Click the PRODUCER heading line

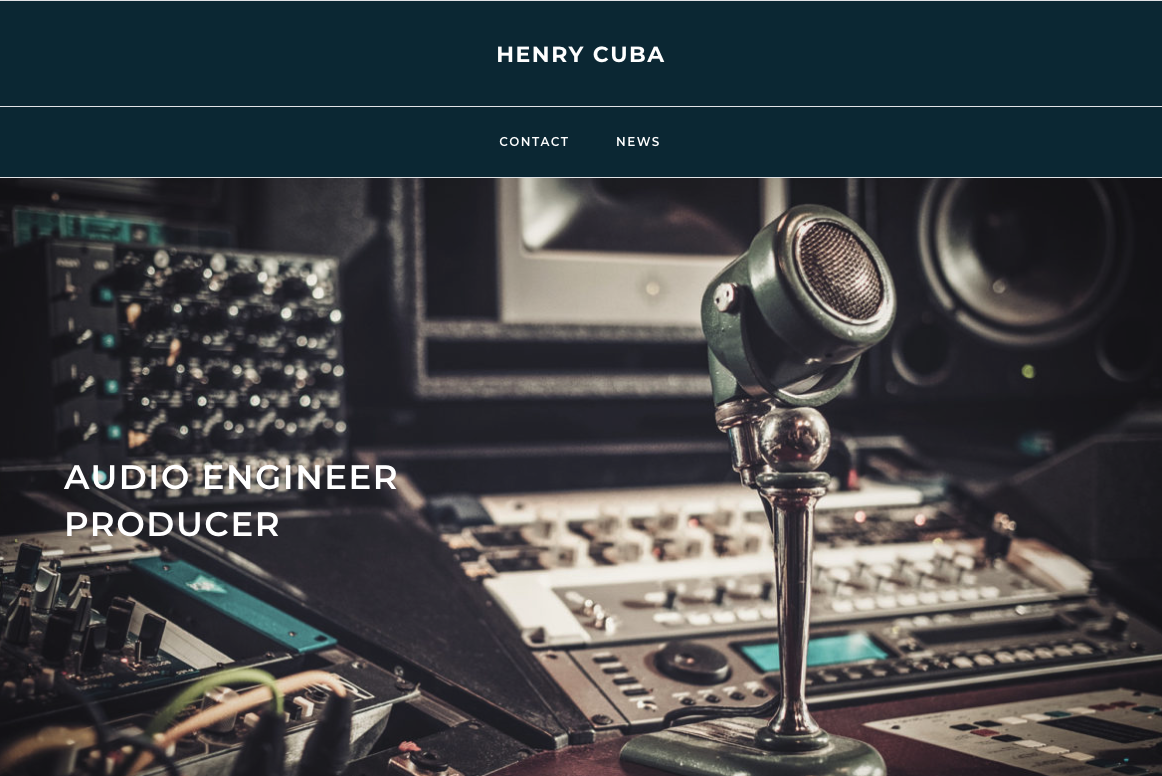click(172, 525)
